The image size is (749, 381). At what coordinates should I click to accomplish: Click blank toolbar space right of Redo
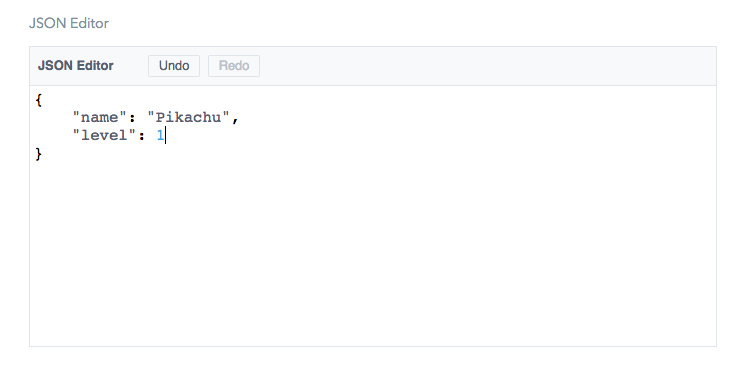click(x=487, y=66)
